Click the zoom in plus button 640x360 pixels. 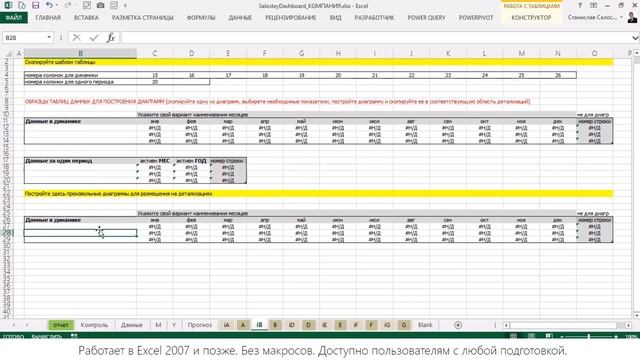[616, 336]
